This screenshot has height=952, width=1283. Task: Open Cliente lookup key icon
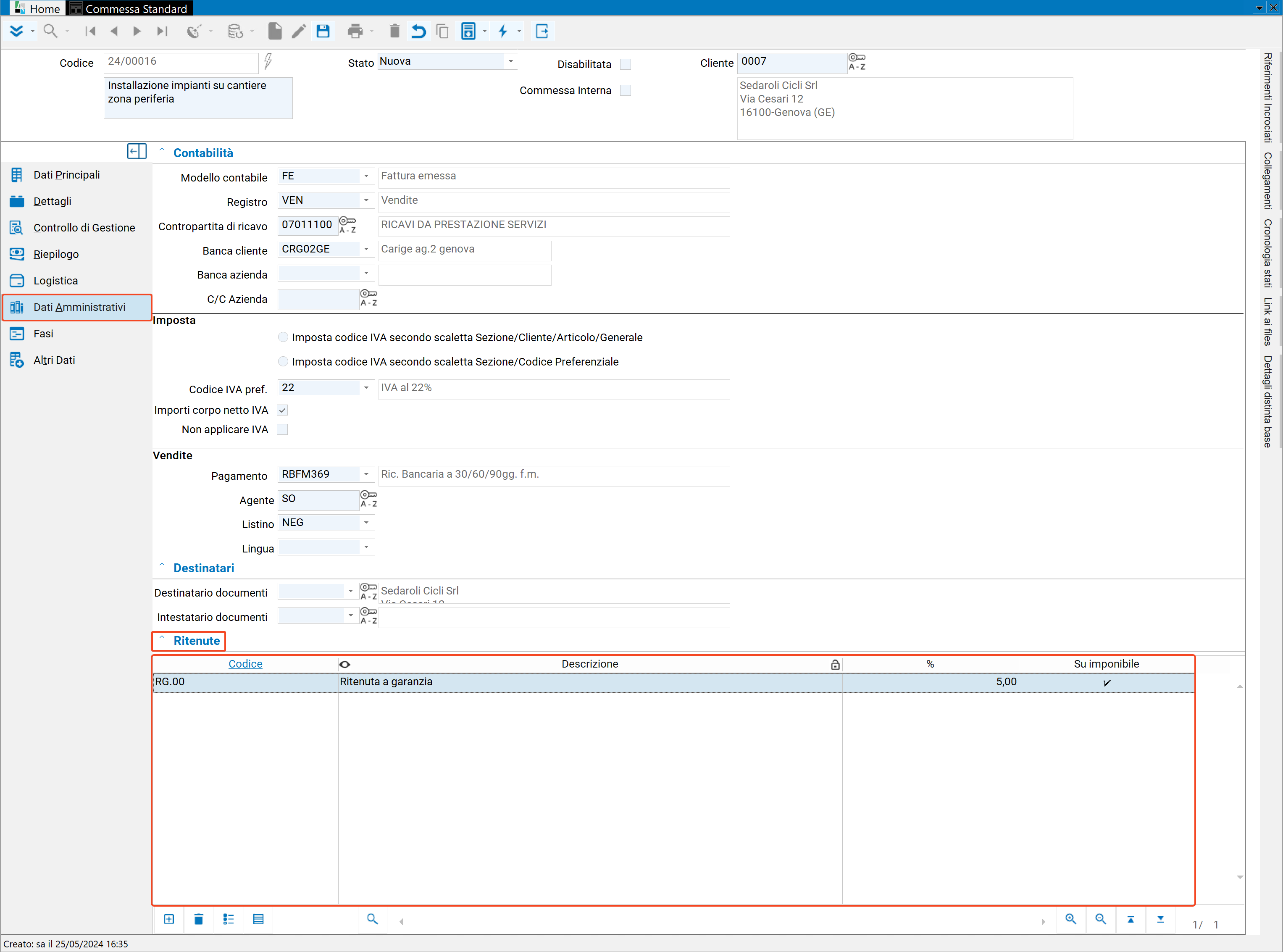857,61
